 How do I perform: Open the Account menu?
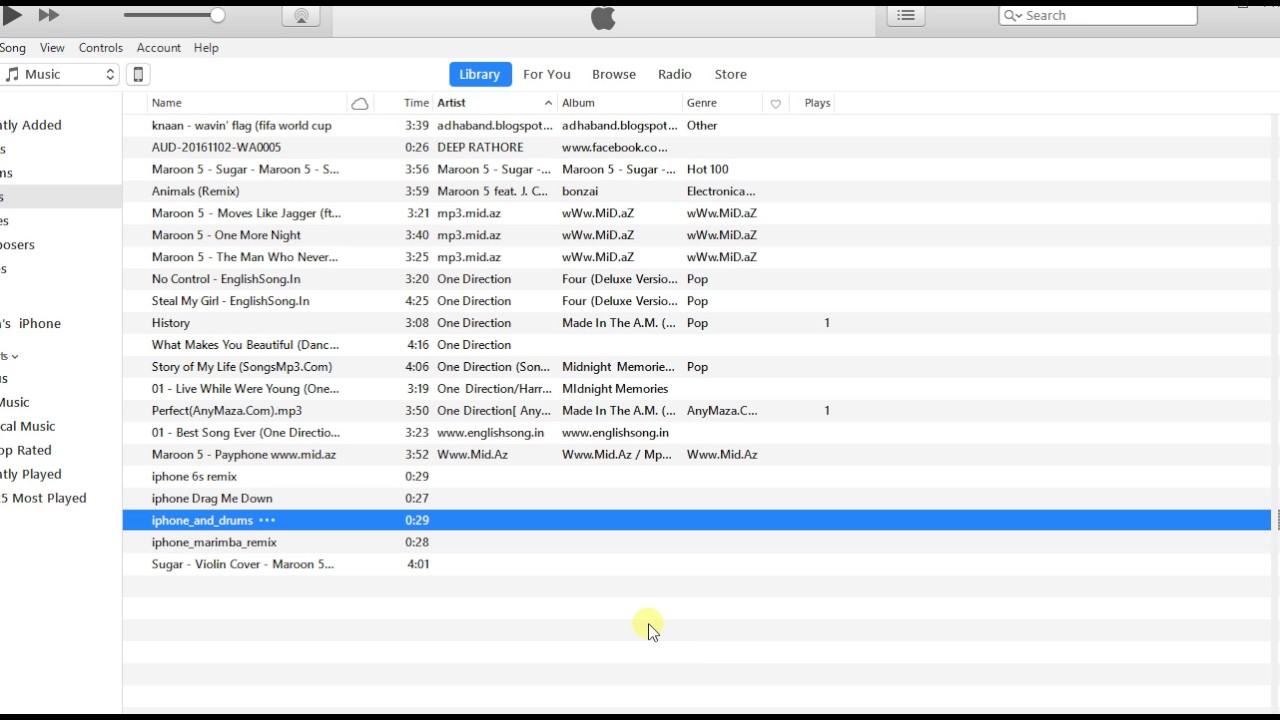(159, 48)
